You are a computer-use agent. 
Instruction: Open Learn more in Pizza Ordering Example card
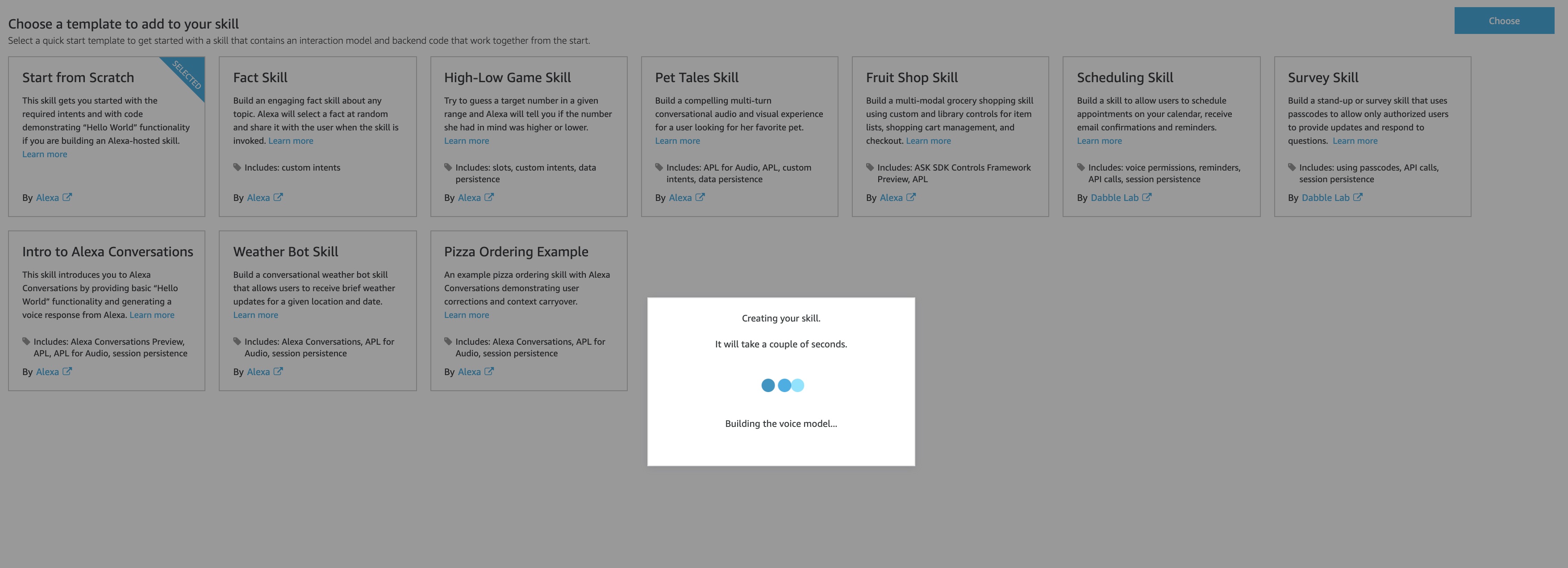coord(466,315)
